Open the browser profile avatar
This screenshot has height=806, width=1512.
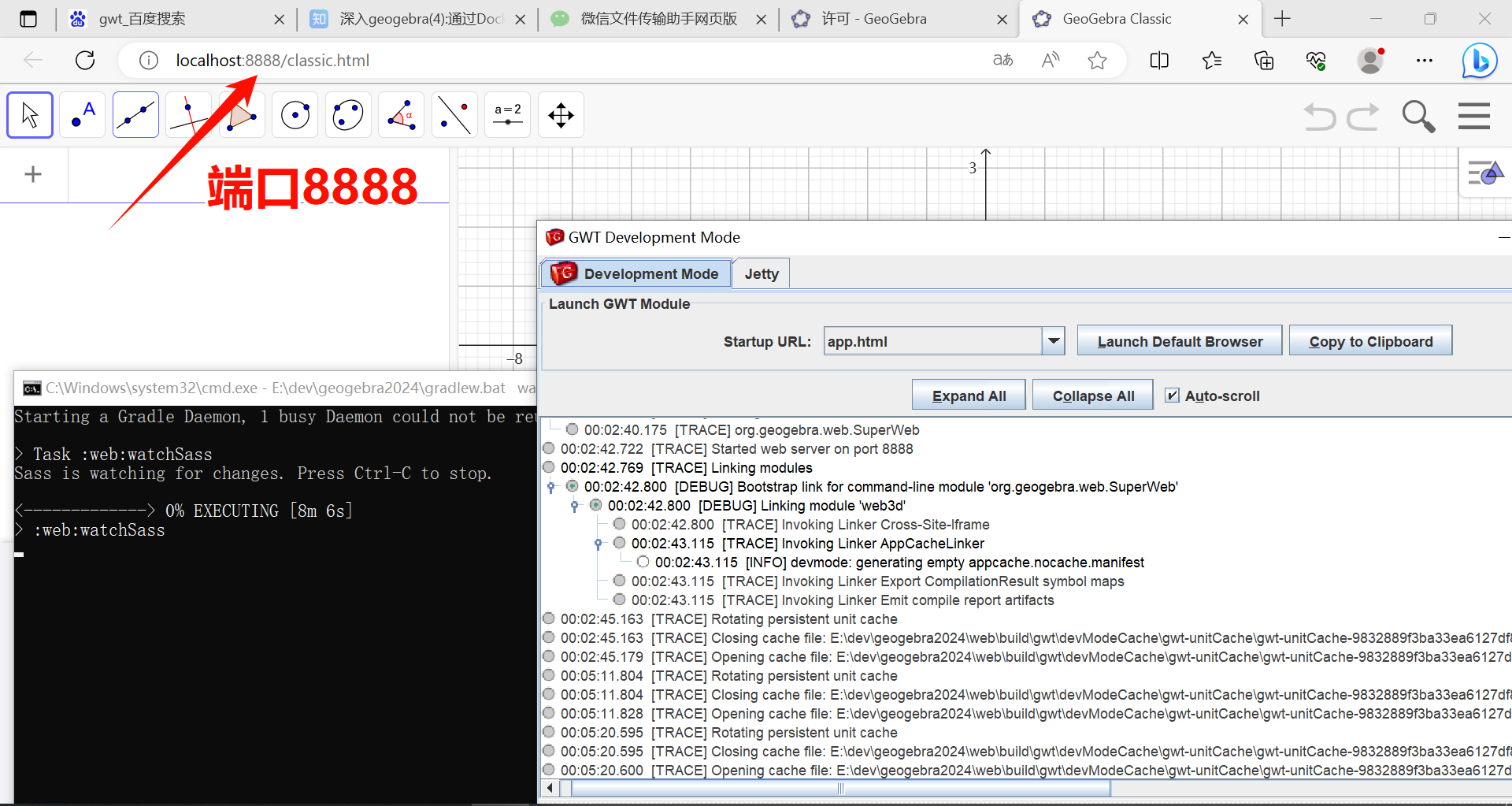(x=1370, y=60)
